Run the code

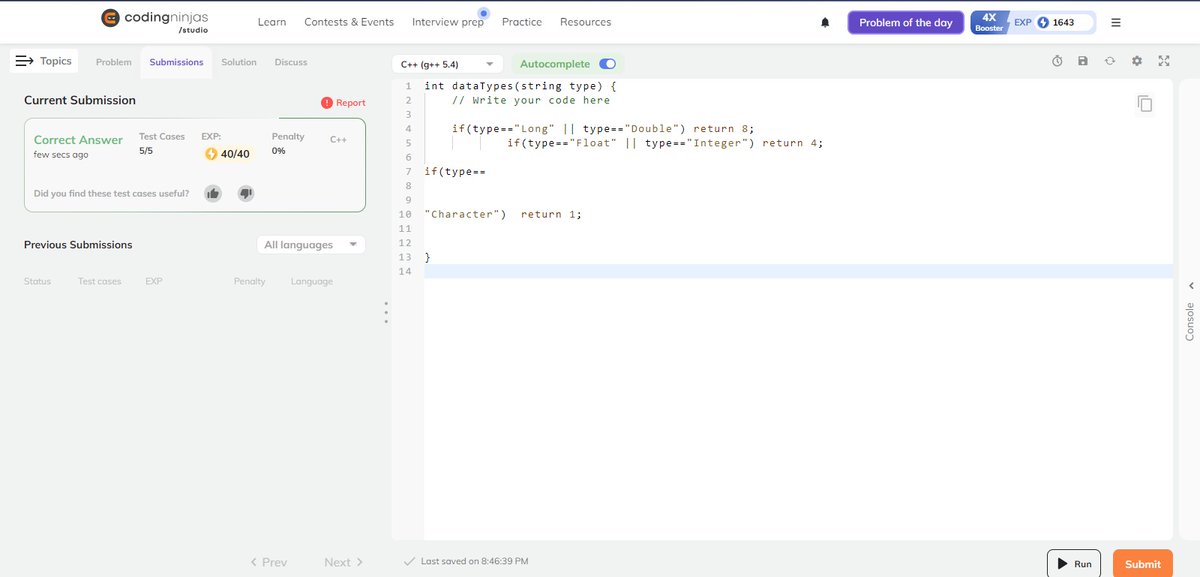pyautogui.click(x=1074, y=564)
